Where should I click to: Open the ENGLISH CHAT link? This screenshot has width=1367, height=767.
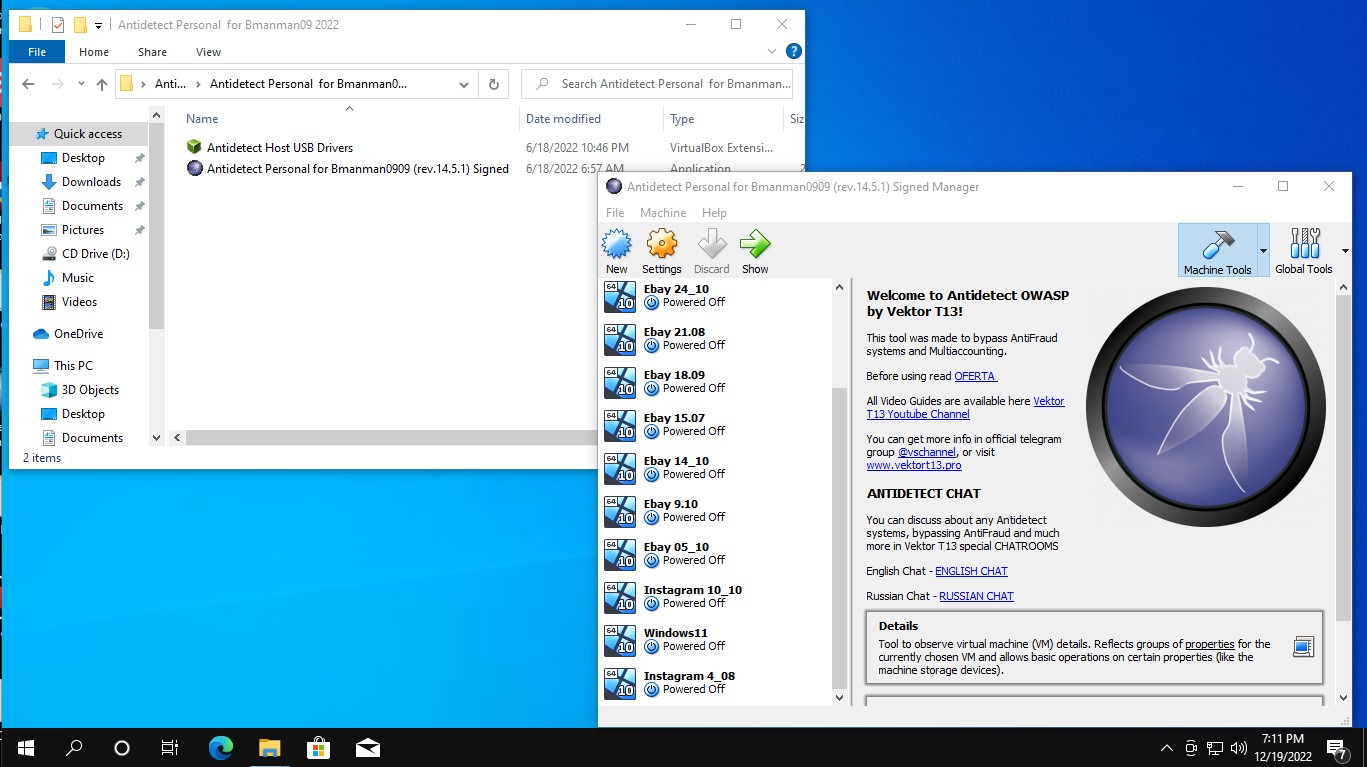click(x=971, y=571)
